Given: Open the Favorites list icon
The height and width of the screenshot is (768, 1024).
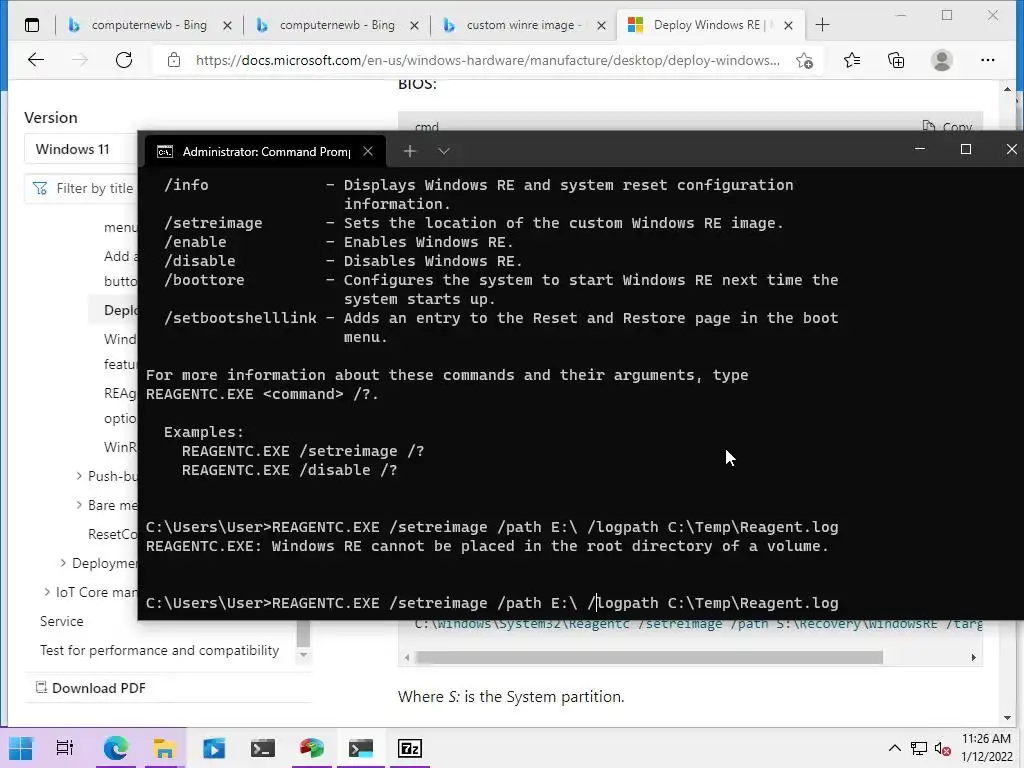Looking at the screenshot, I should tap(852, 61).
